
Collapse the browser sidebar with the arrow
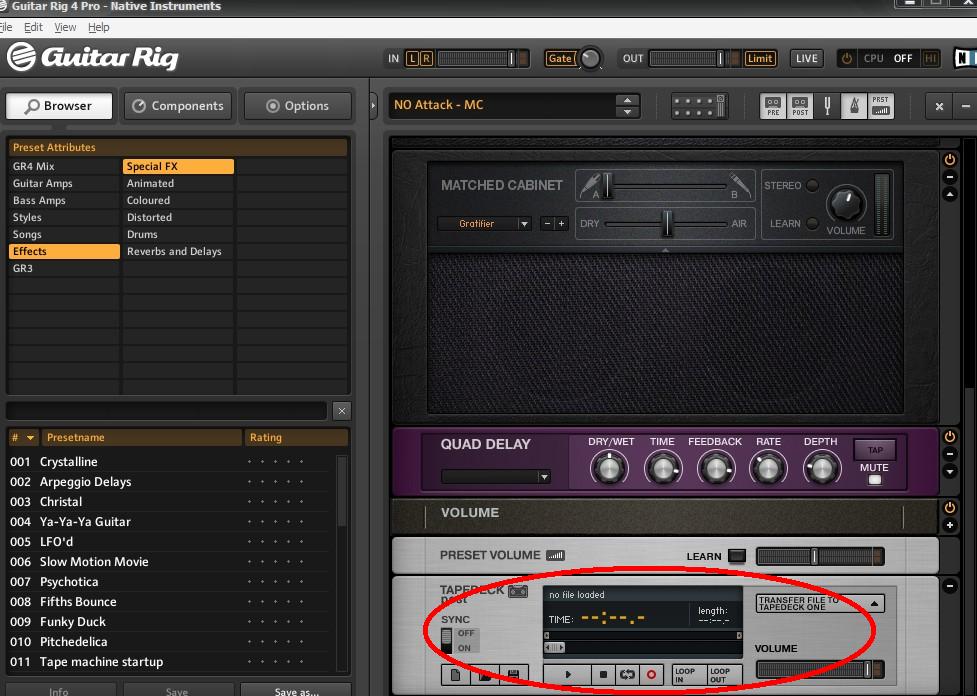pyautogui.click(x=373, y=106)
